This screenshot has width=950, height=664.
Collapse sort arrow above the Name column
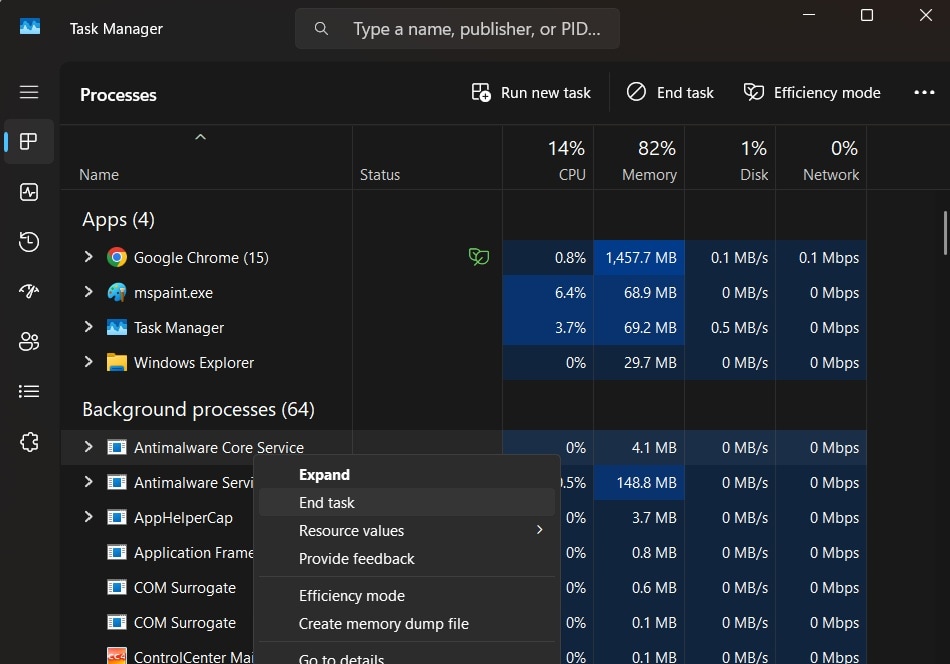201,138
